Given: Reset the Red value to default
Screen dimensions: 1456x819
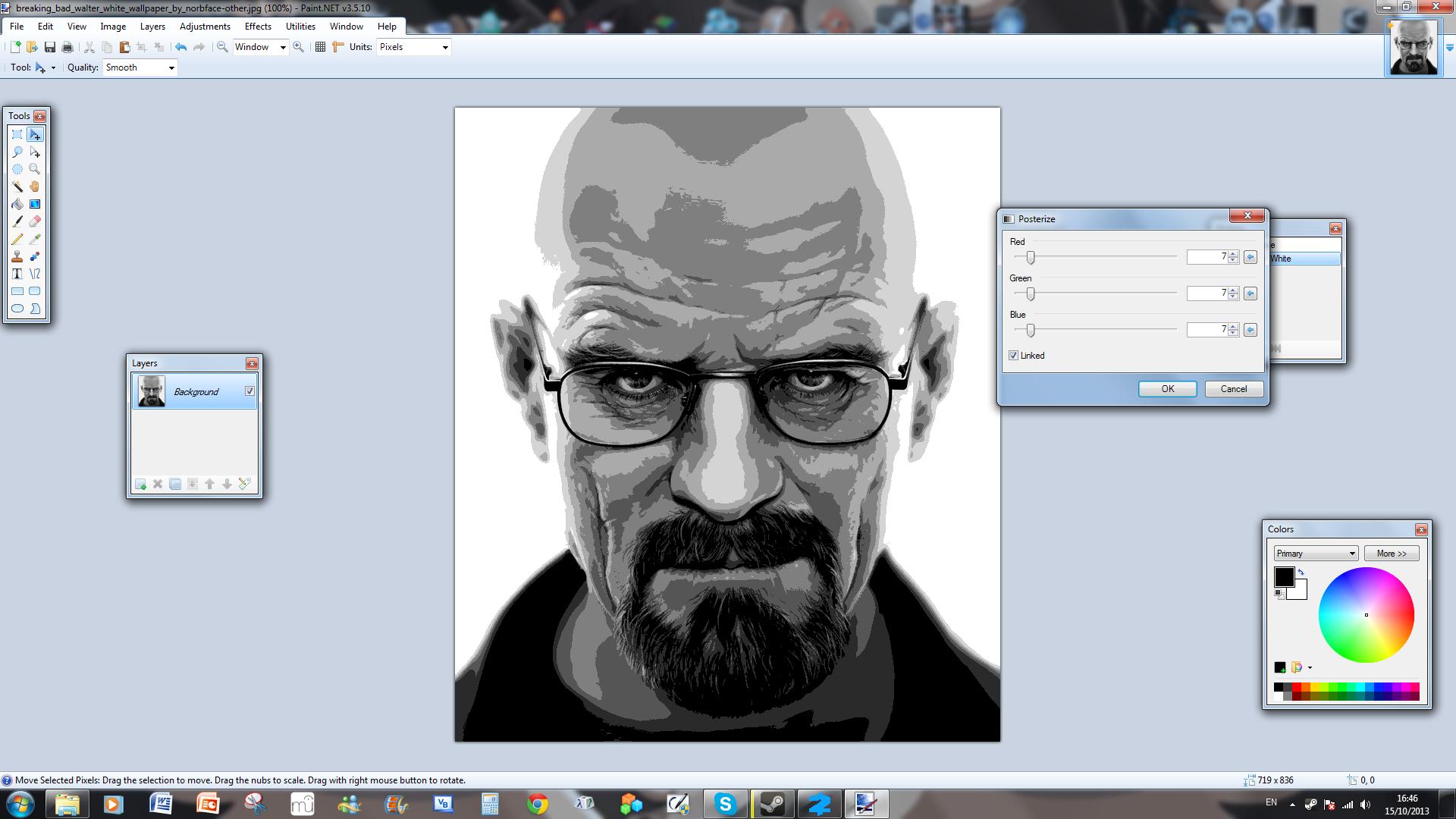Looking at the screenshot, I should coord(1250,257).
